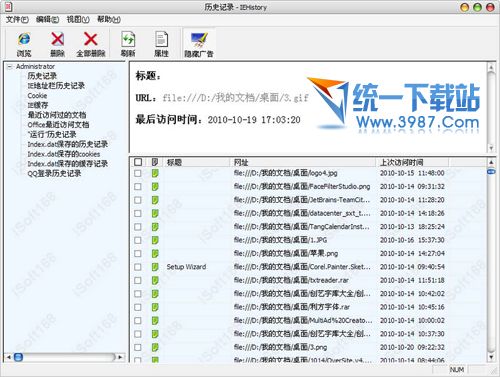The height and width of the screenshot is (377, 500).
Task: Sort by the 上次访问时间 column header
Action: click(412, 162)
